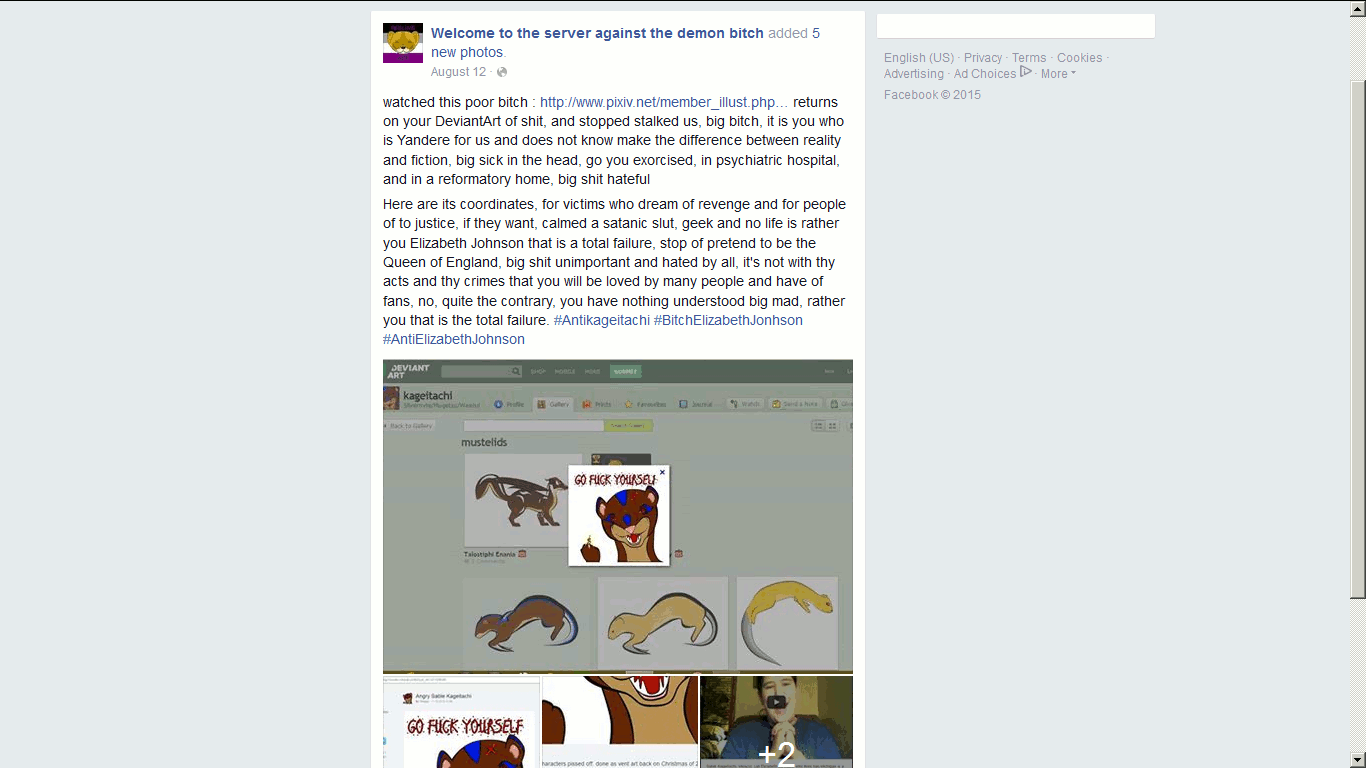Open the '5 new photos' link
This screenshot has width=1366, height=768.
pyautogui.click(x=625, y=43)
